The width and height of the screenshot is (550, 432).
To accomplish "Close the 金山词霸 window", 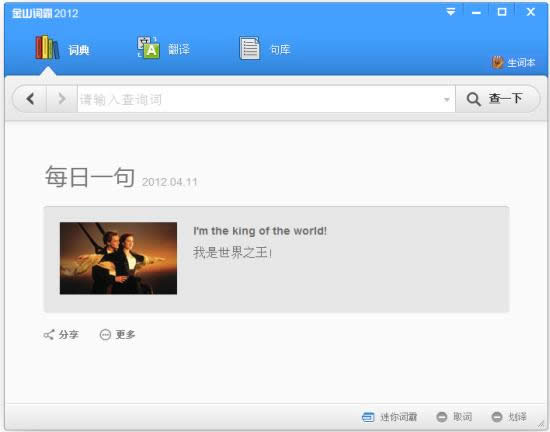I will pos(531,12).
